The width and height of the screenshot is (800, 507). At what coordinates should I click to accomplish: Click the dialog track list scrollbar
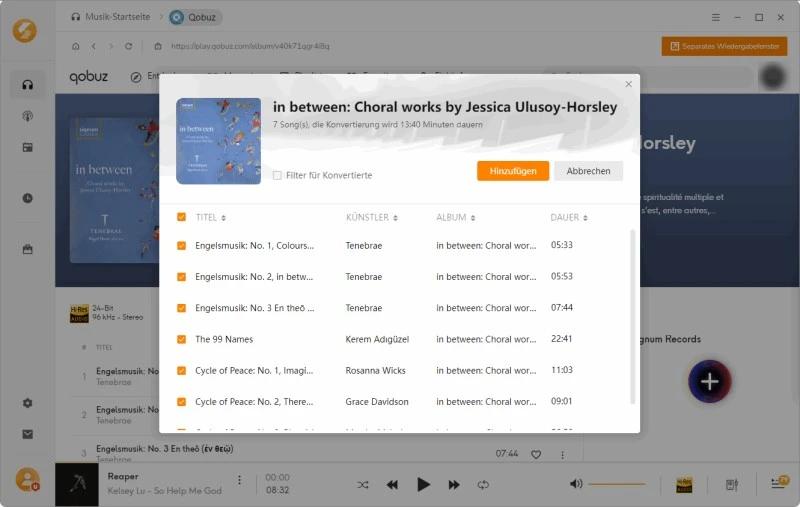633,316
